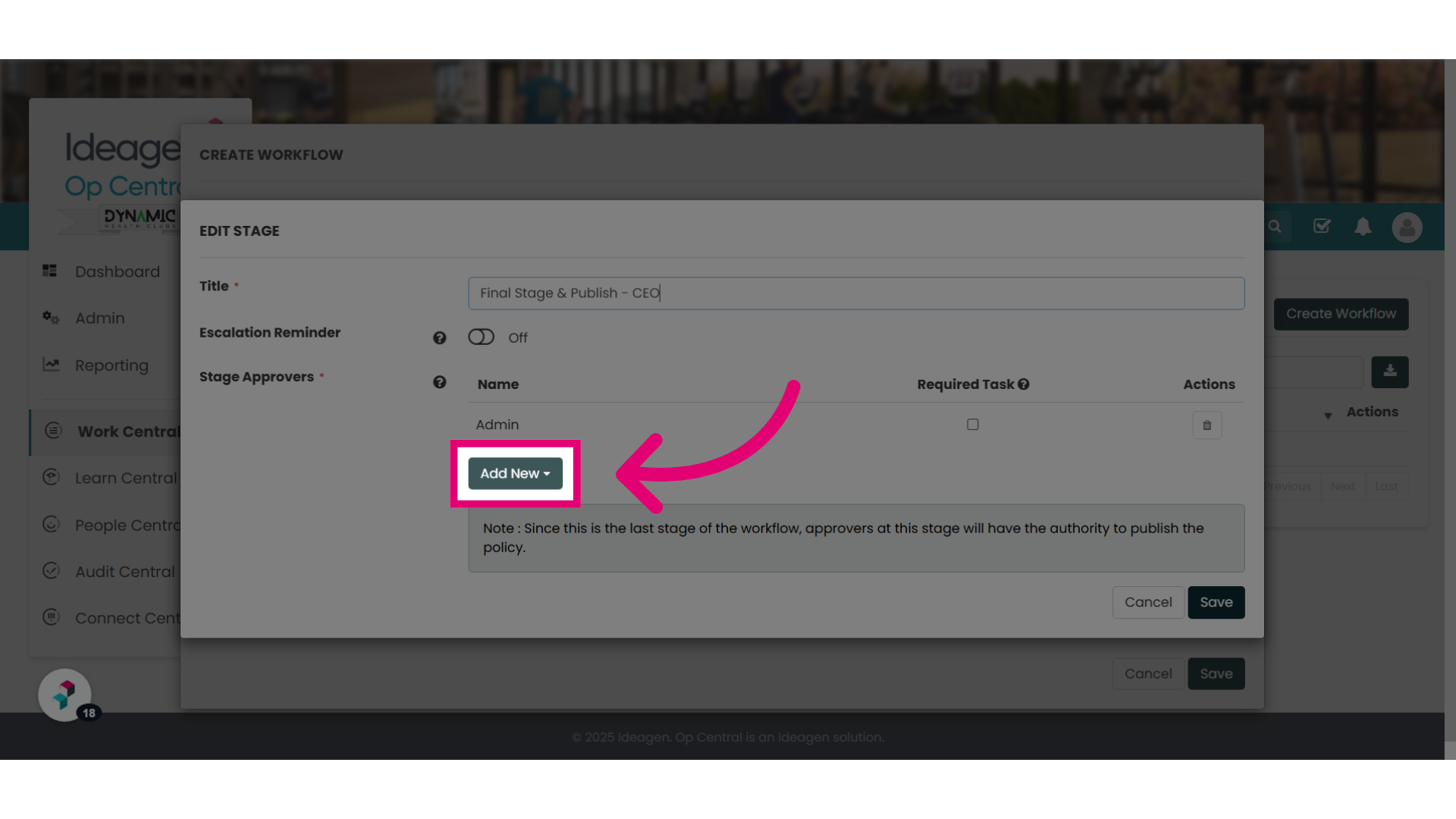
Task: Click the Audit Central check icon
Action: coord(51,570)
